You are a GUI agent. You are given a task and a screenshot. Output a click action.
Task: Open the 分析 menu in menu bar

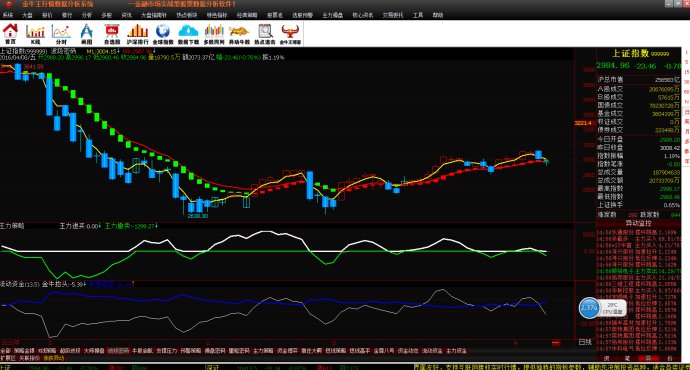pyautogui.click(x=87, y=15)
